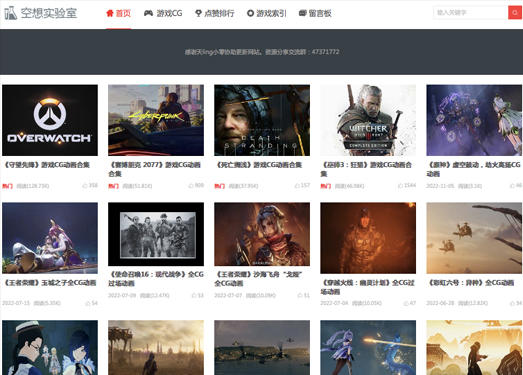Like the 玉城之子 post showing 54

(91, 303)
